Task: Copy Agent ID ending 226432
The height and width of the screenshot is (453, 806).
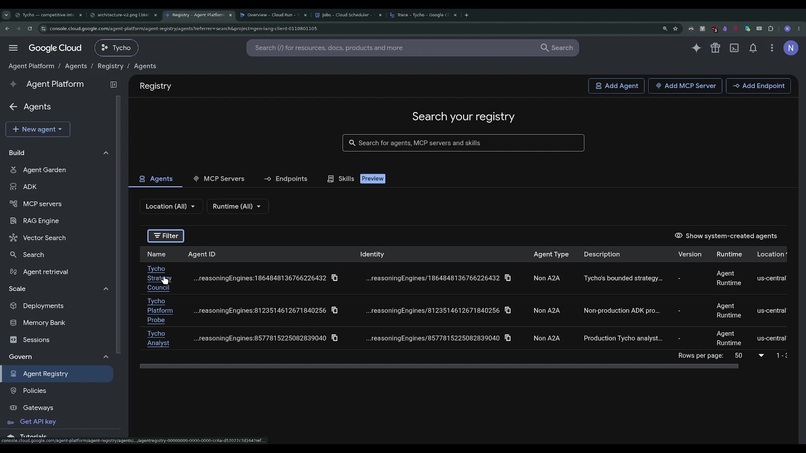Action: (x=335, y=278)
